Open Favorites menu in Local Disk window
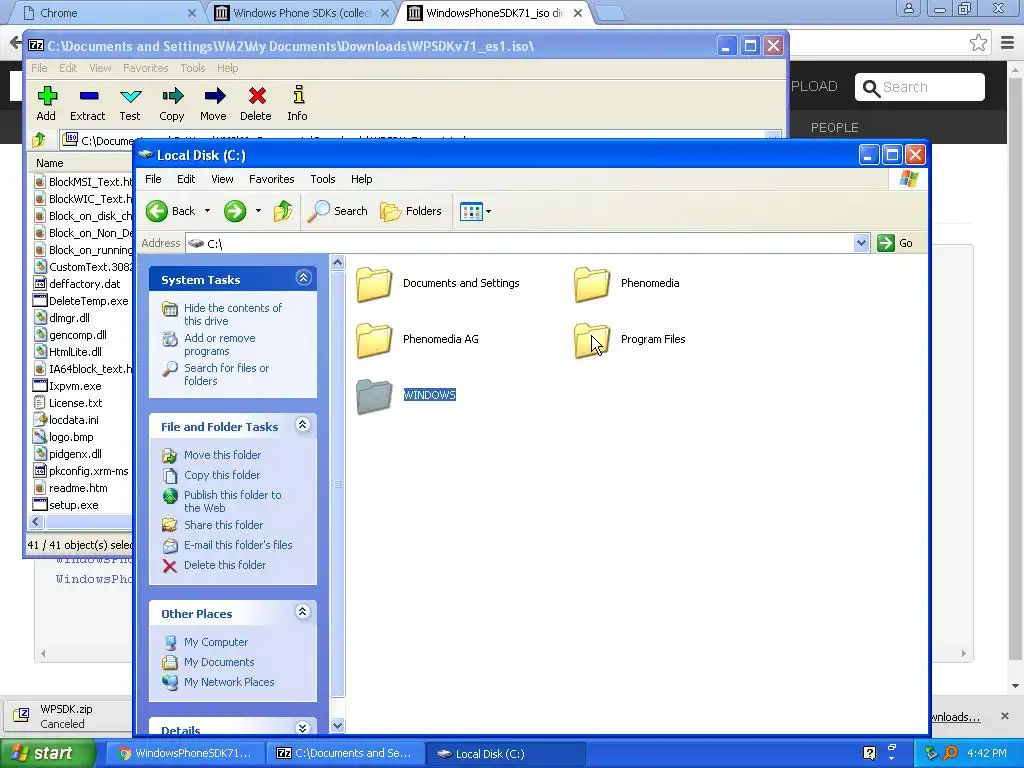Screen dimensions: 1024x768 pyautogui.click(x=272, y=179)
